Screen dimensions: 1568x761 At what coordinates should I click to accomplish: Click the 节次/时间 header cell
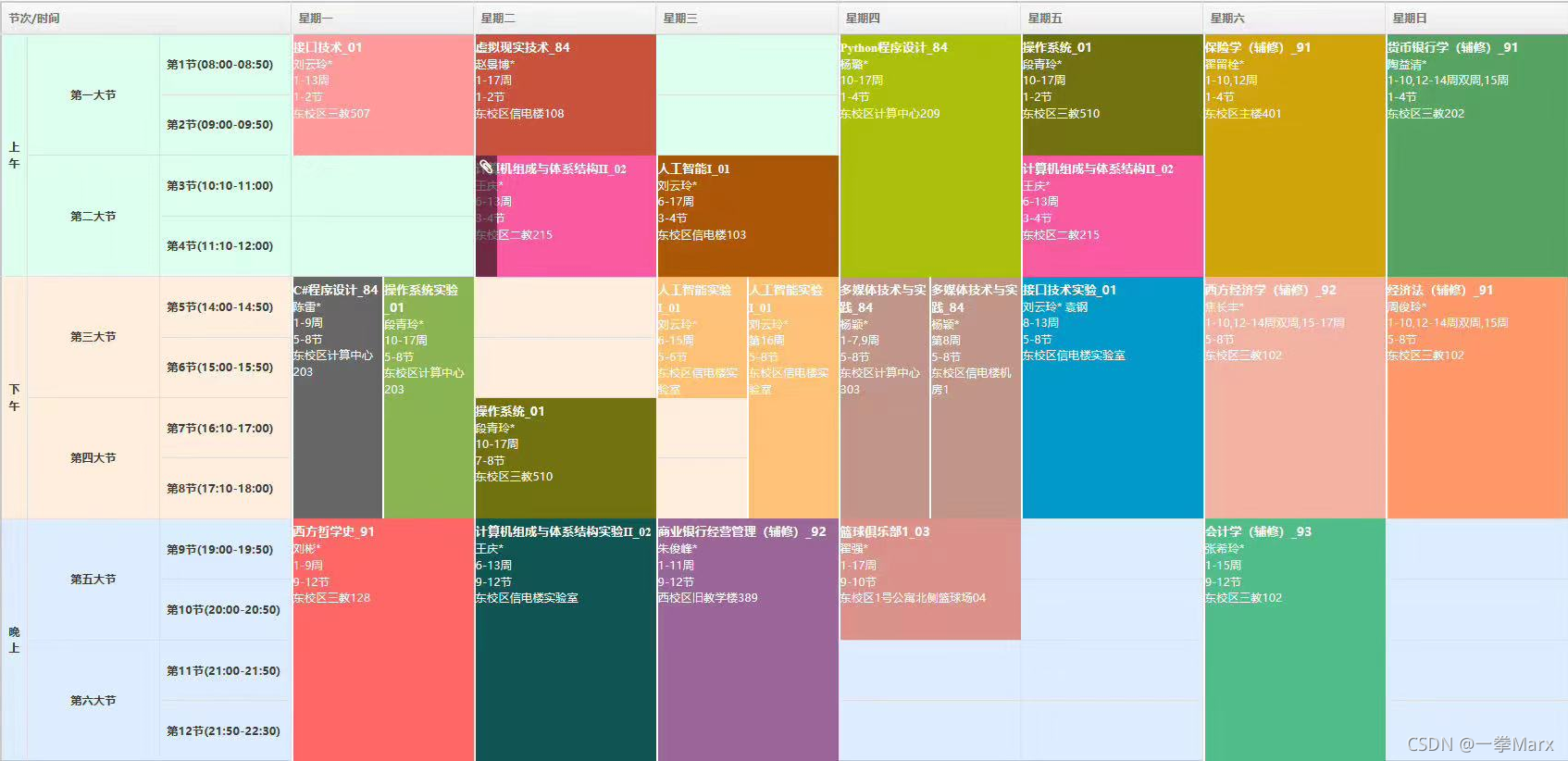click(x=146, y=19)
